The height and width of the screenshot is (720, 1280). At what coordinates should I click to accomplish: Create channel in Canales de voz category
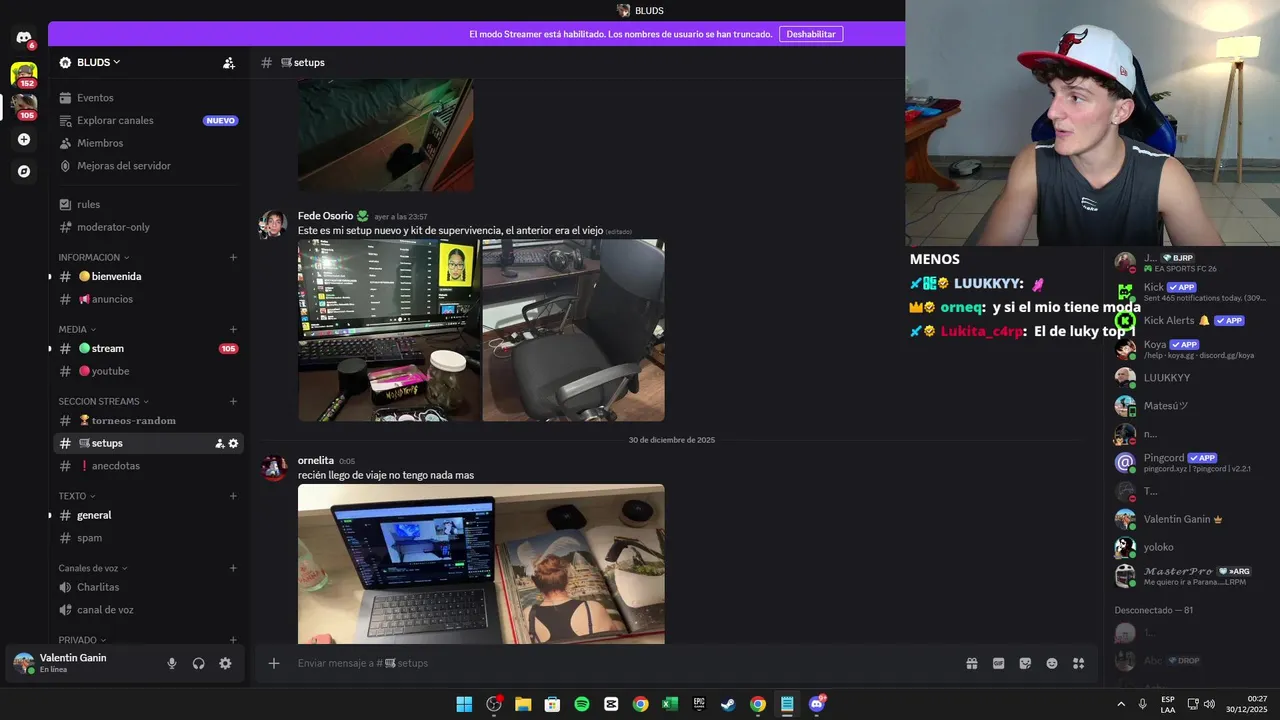[x=233, y=568]
